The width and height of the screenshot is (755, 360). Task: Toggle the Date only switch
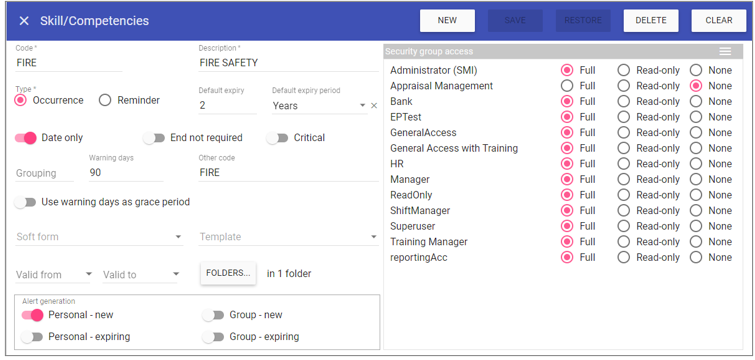tap(26, 138)
